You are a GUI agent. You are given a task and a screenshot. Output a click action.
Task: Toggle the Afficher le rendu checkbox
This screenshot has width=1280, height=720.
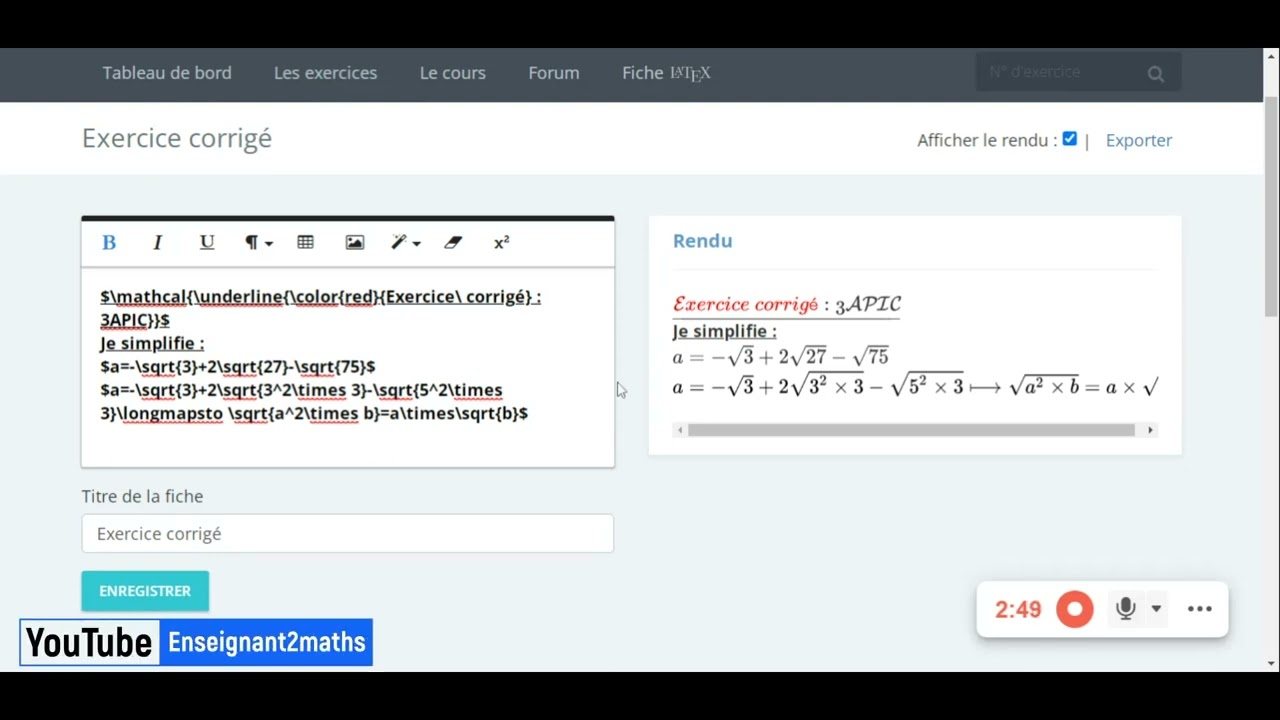point(1070,139)
